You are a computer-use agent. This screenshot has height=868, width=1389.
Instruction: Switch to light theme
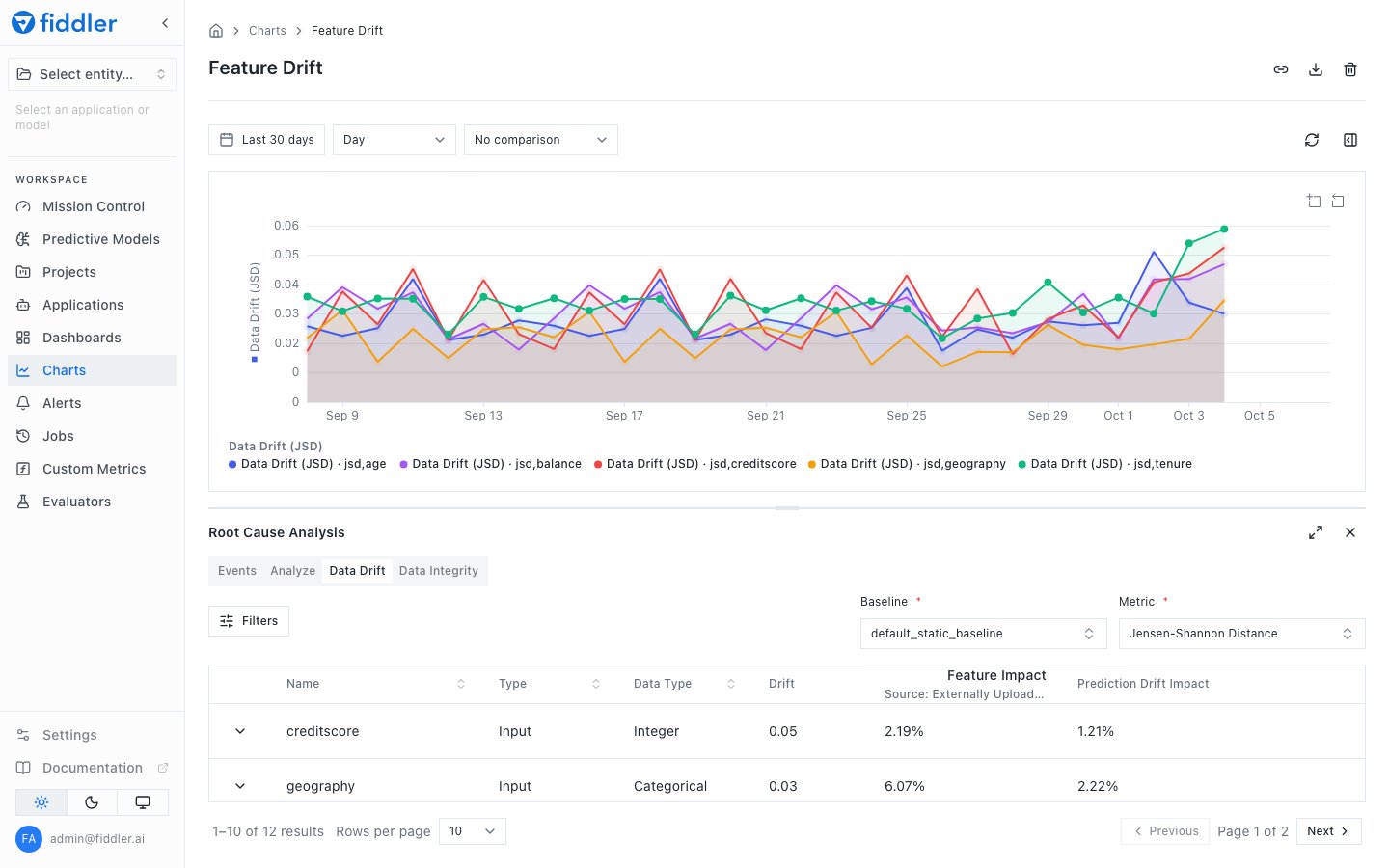point(41,802)
